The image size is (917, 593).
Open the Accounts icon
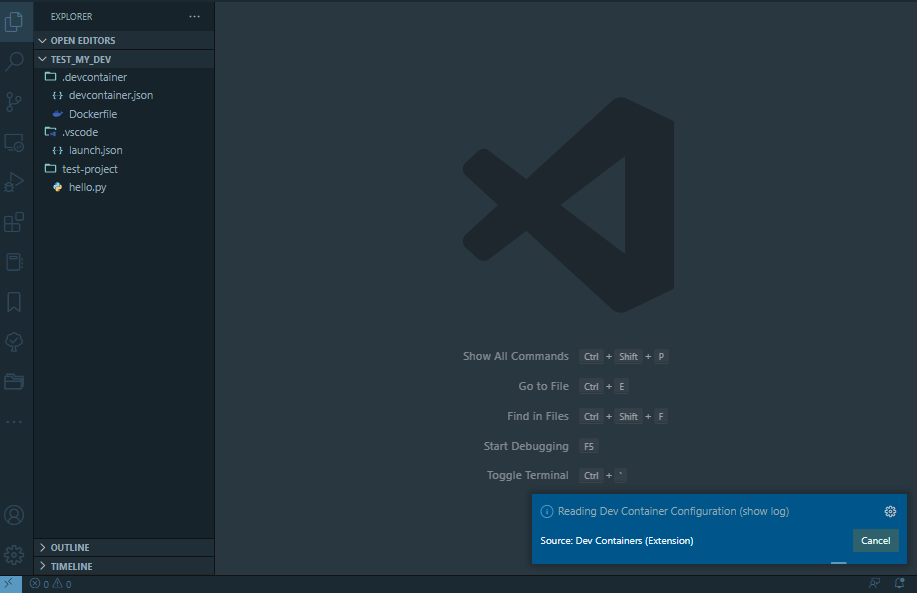tap(14, 515)
